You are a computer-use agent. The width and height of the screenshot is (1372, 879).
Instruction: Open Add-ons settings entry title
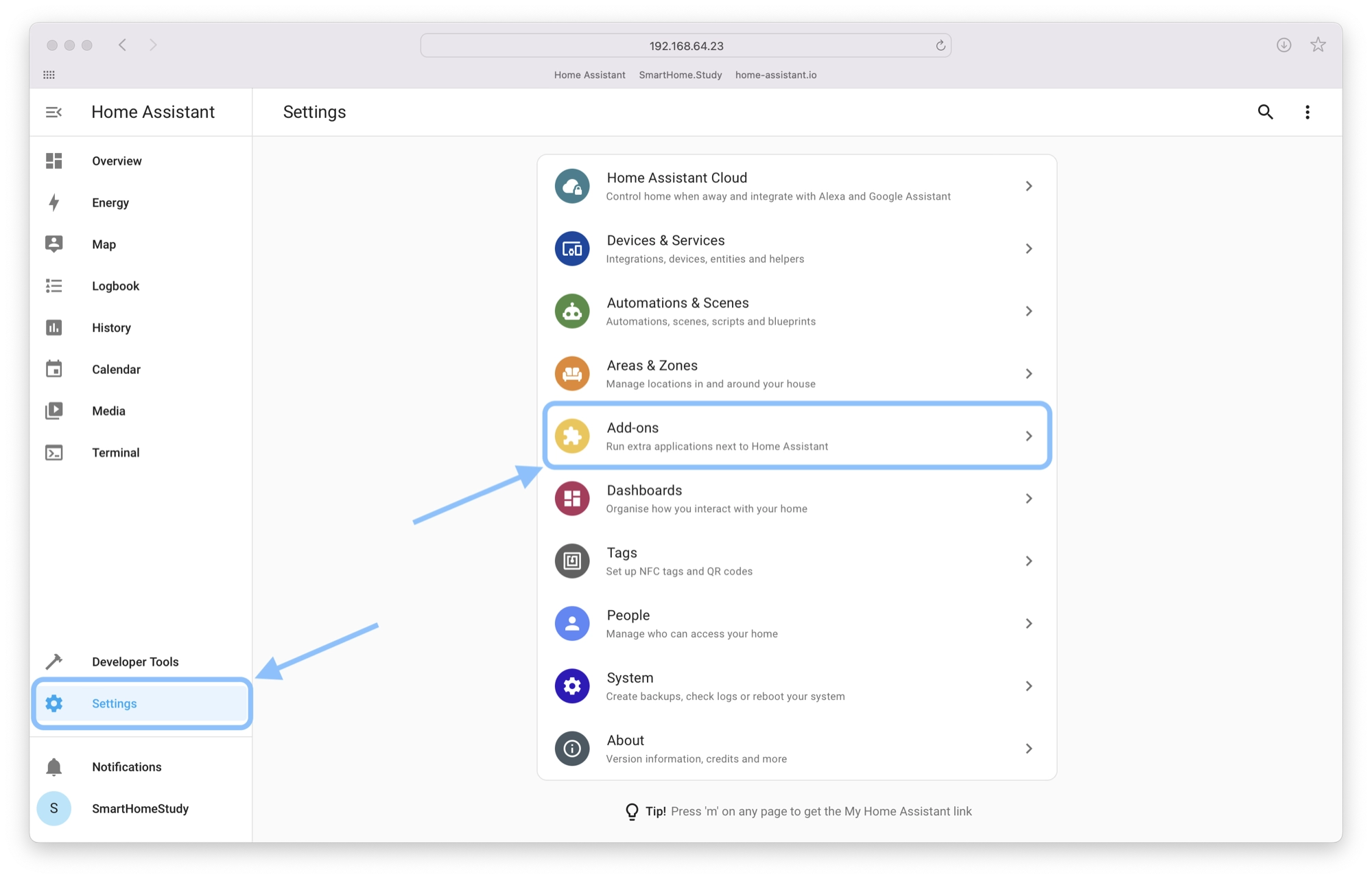coord(632,427)
